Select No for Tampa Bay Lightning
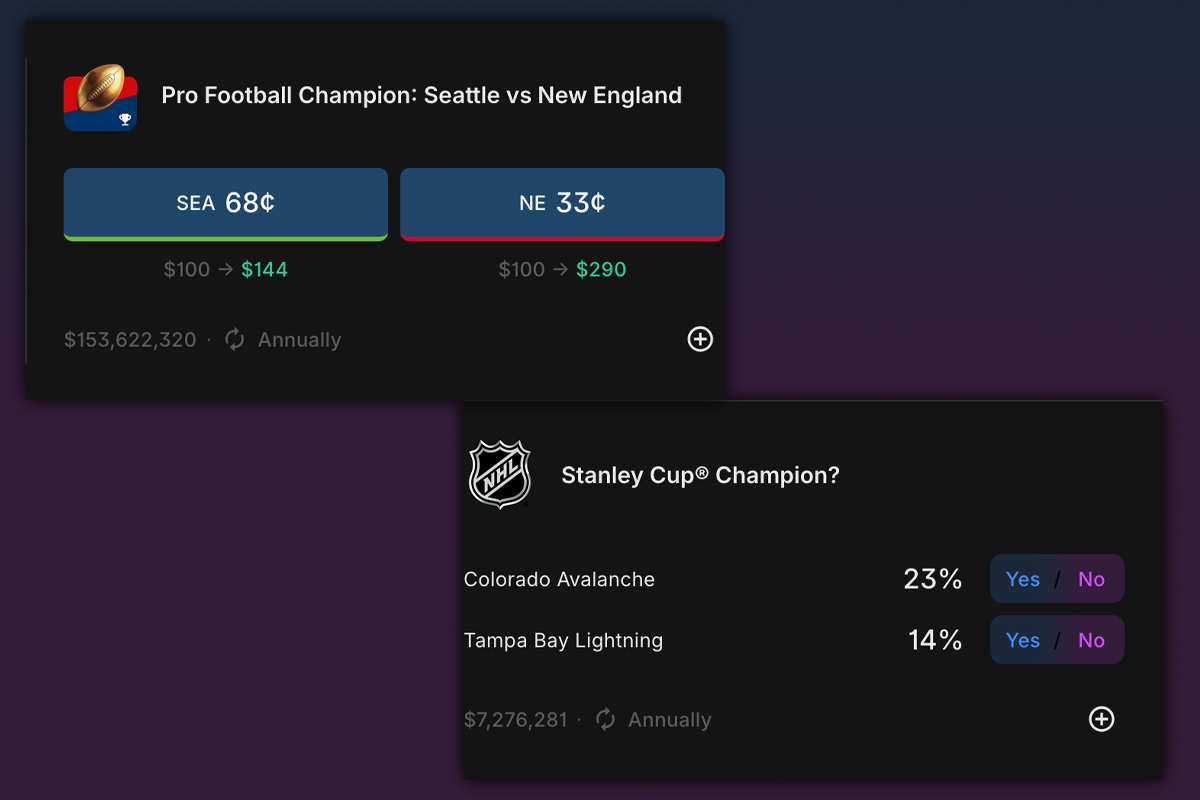 click(x=1091, y=640)
